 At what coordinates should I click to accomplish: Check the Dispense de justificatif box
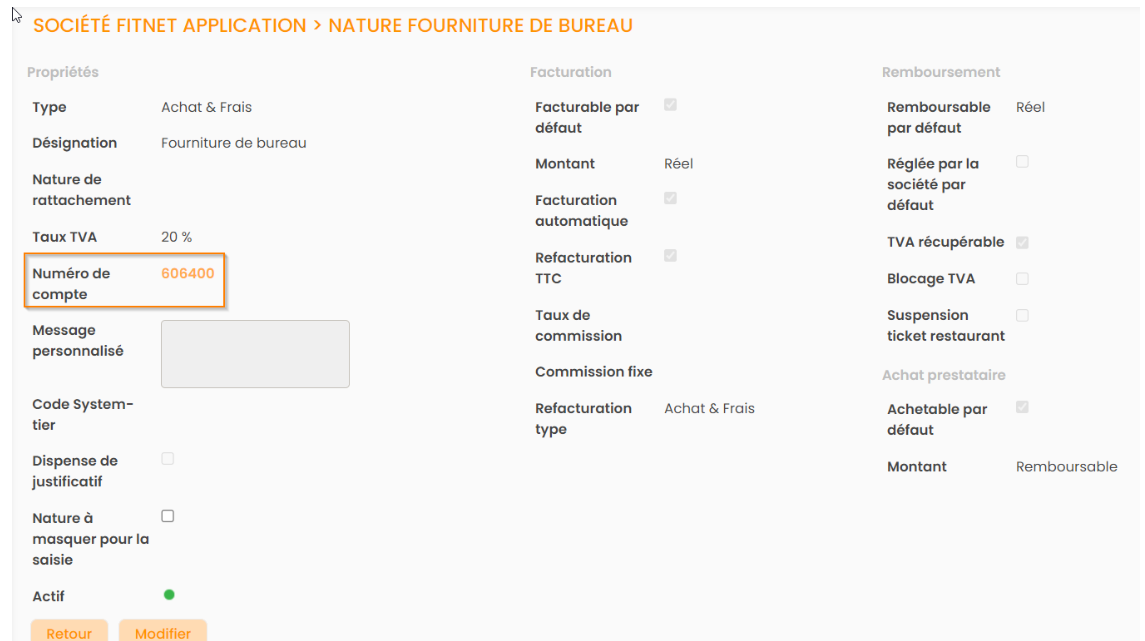click(x=168, y=459)
